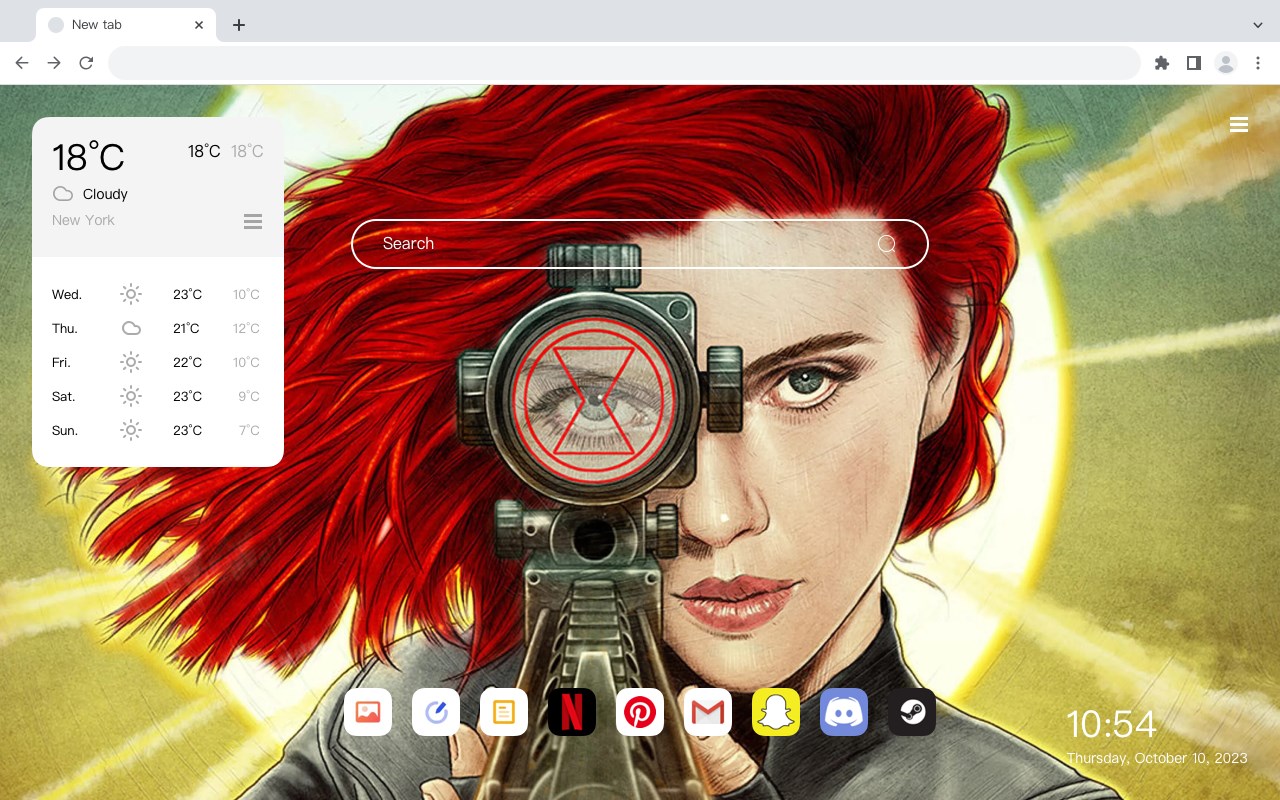Toggle the browser side panel

pyautogui.click(x=1193, y=63)
